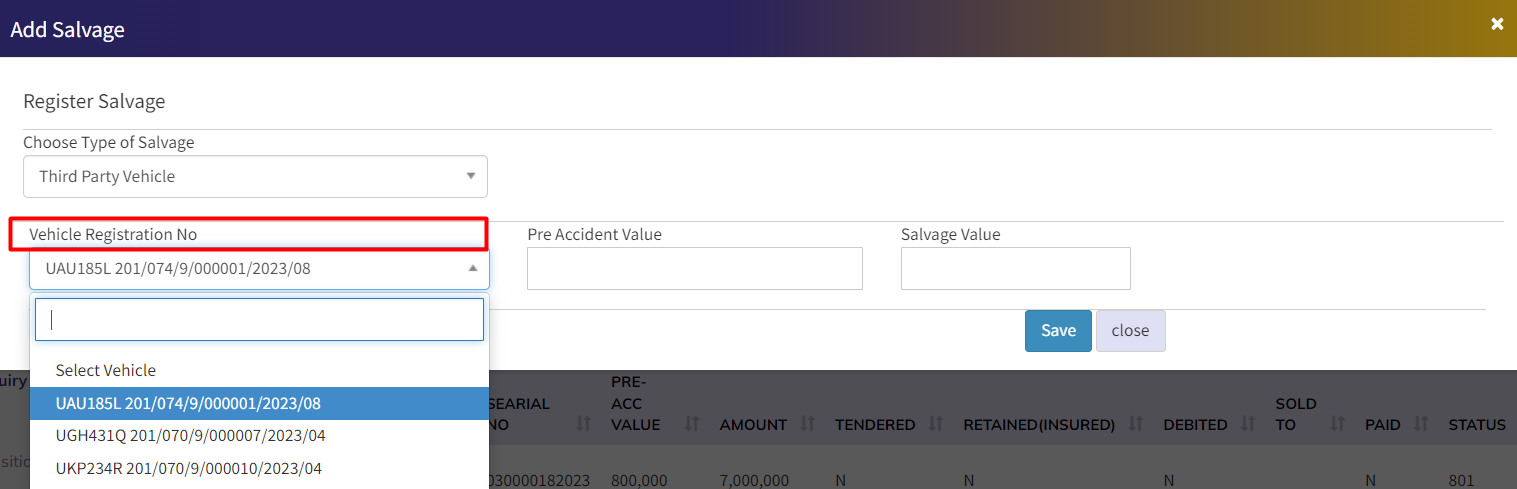Pick vehicle UGH431Q from the list
The image size is (1517, 489).
[190, 436]
